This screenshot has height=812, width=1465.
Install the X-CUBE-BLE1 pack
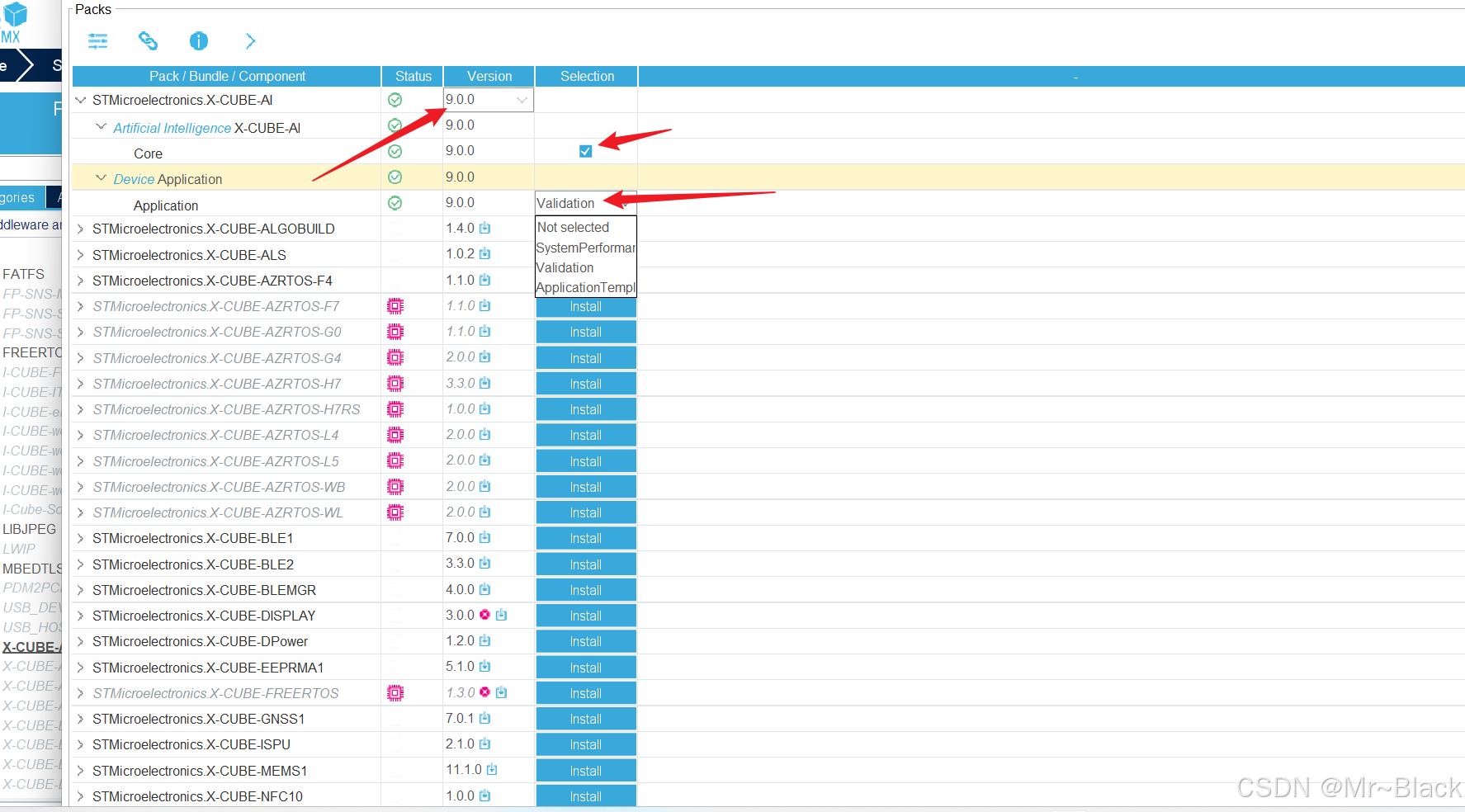pyautogui.click(x=586, y=538)
